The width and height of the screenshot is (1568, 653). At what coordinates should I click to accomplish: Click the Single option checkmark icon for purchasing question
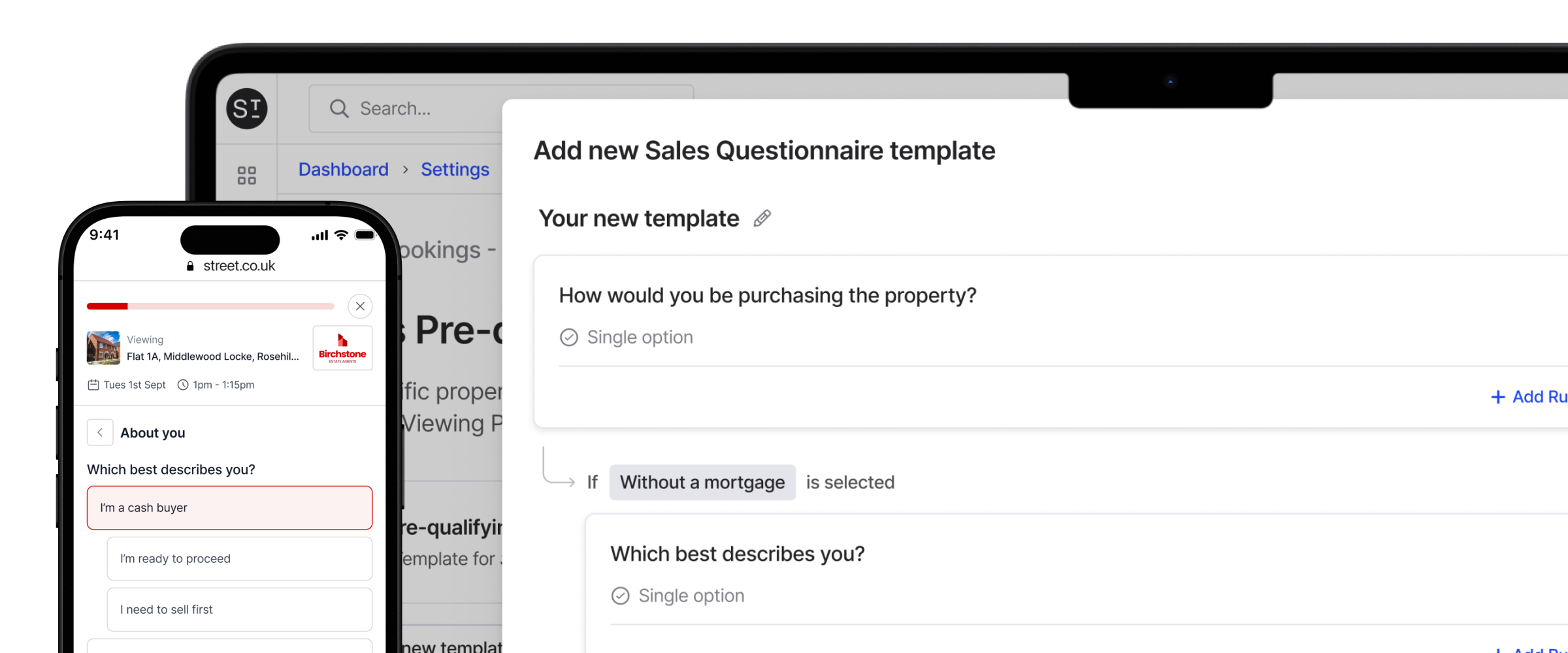568,337
